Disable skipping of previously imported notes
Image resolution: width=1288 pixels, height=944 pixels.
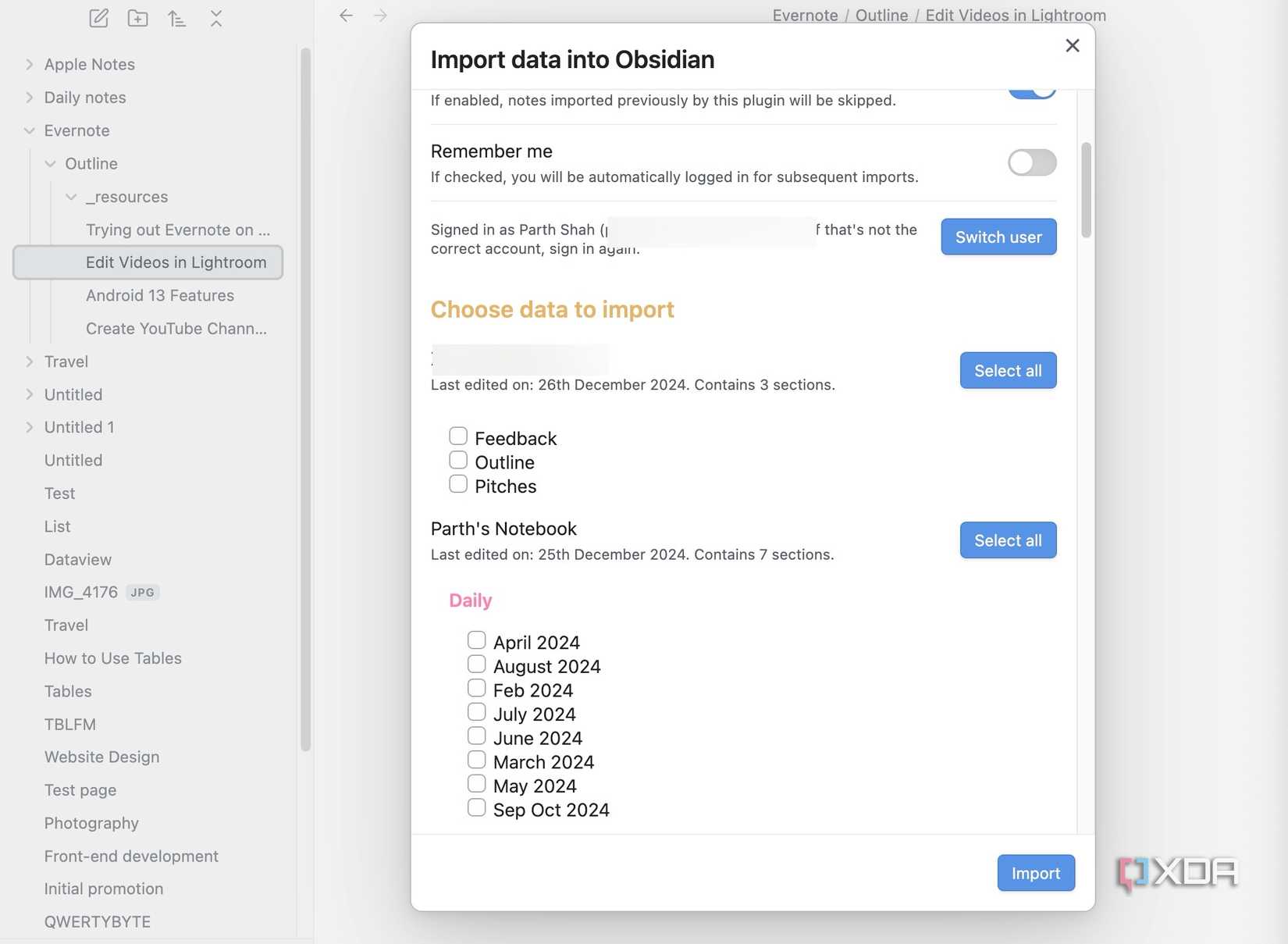point(1031,88)
